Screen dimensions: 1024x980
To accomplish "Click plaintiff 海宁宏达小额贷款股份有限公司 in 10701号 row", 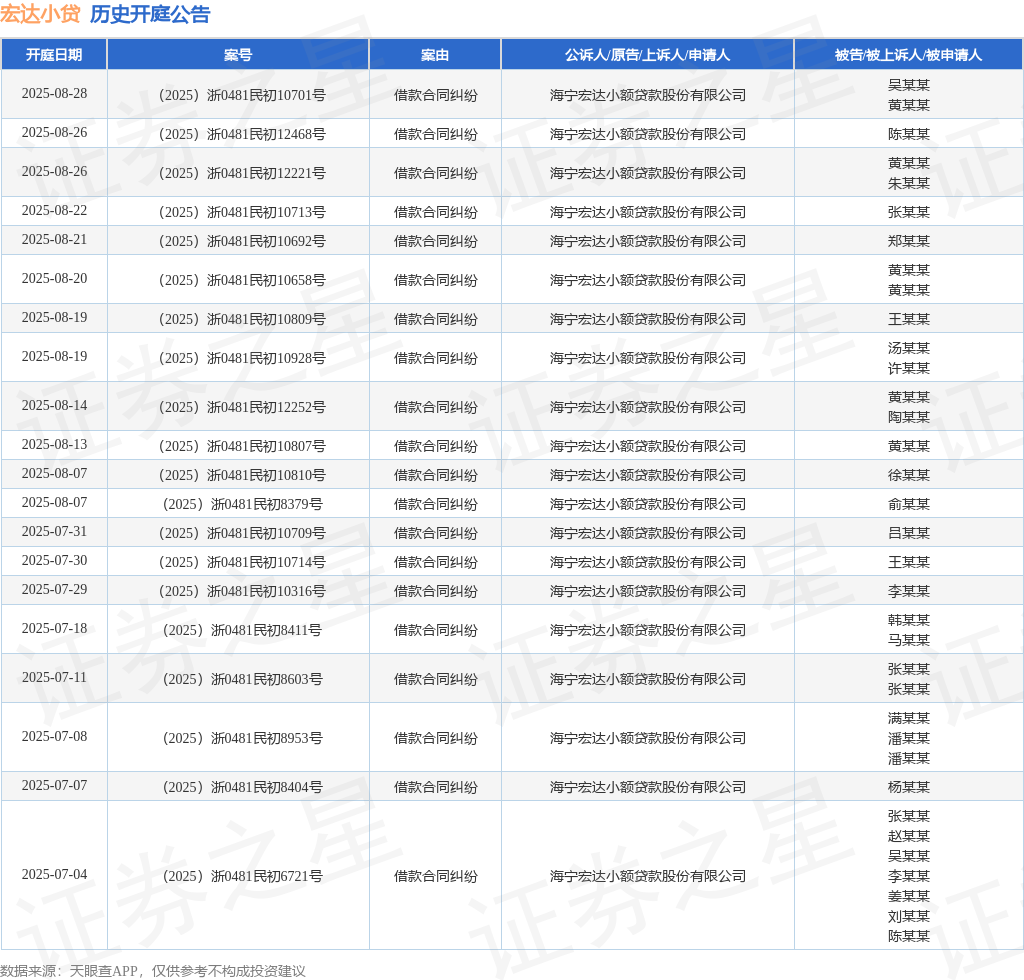I will tap(647, 95).
